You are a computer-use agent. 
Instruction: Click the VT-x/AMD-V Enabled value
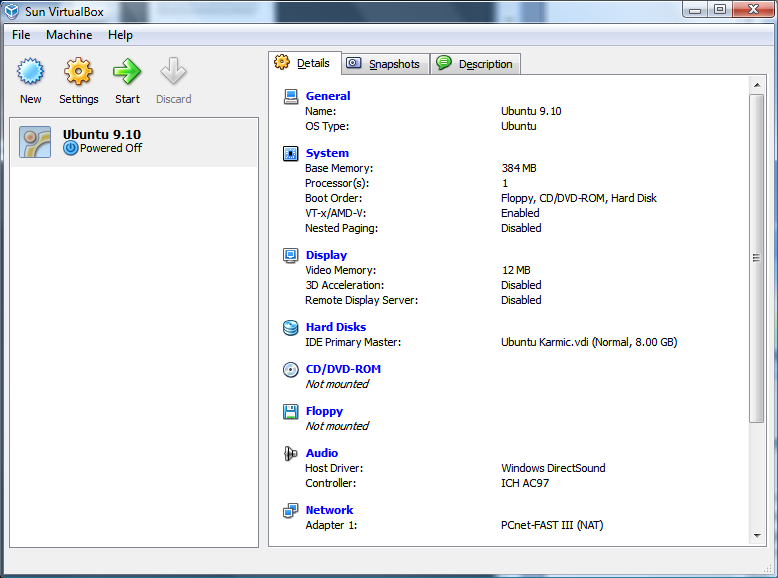click(520, 213)
